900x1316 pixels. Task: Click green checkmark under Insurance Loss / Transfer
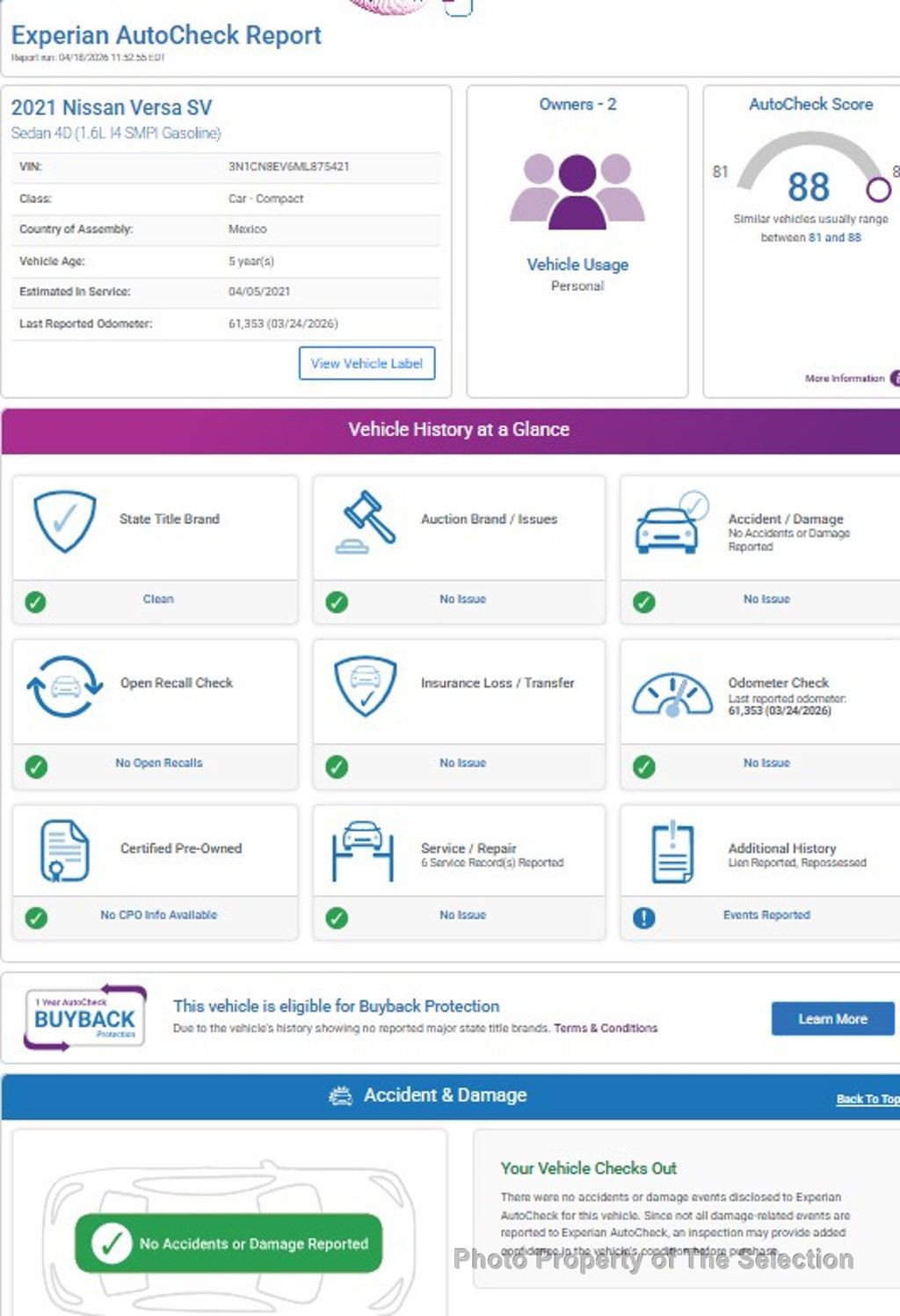pyautogui.click(x=337, y=767)
